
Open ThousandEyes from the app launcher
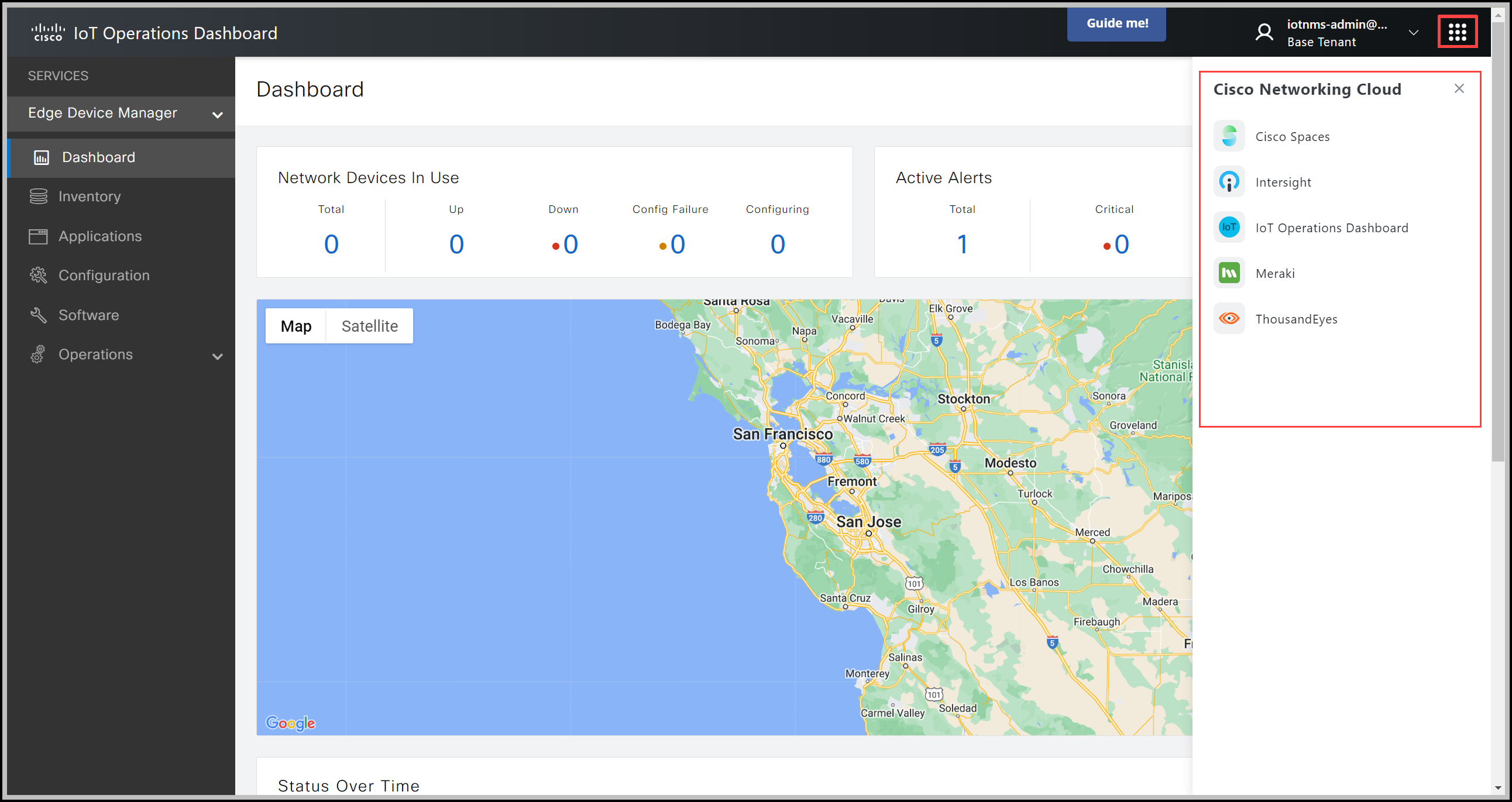1297,319
